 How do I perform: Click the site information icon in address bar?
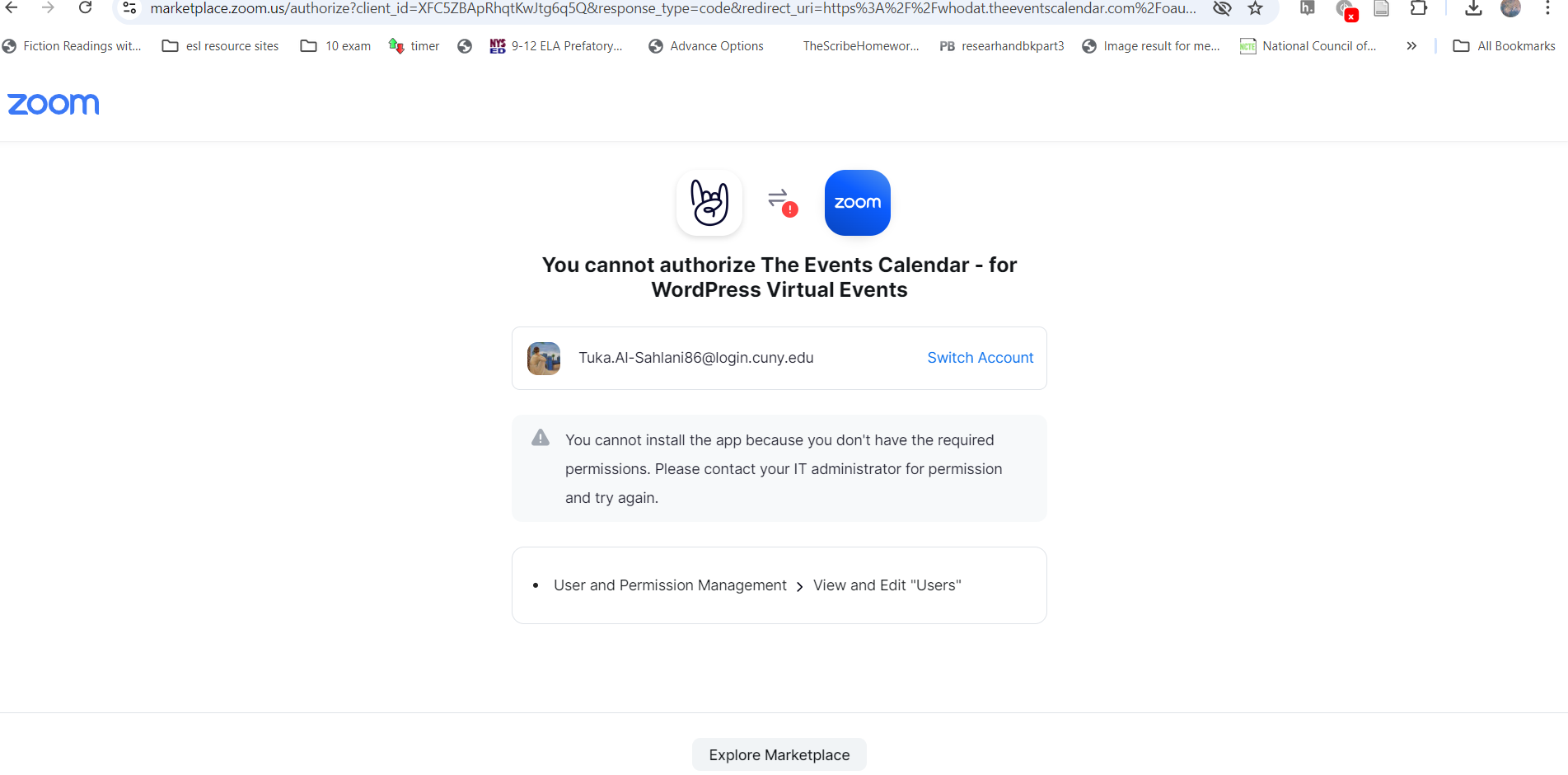tap(129, 8)
